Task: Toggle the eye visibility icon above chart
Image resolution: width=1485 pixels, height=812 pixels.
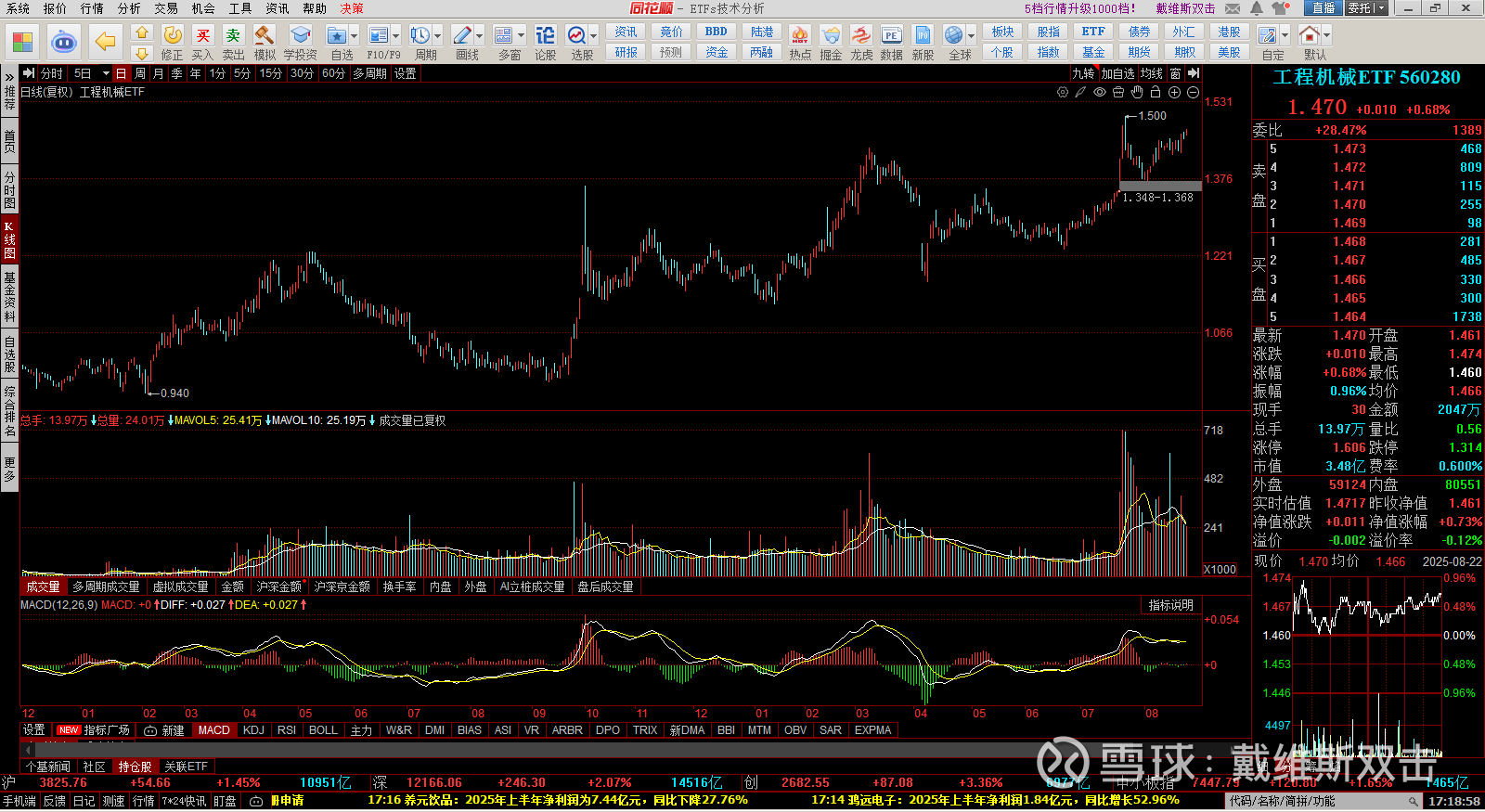Action: coord(1100,92)
